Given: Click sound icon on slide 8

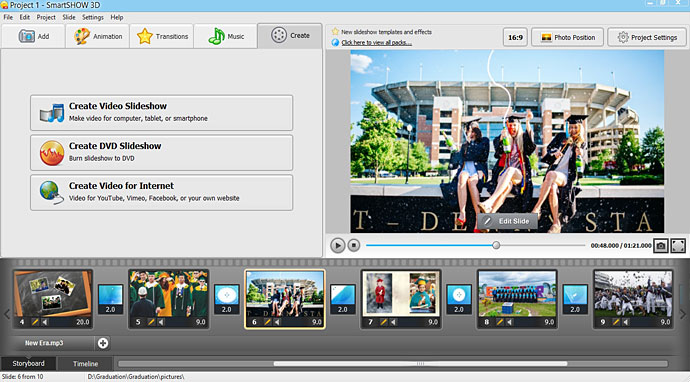Looking at the screenshot, I should (x=510, y=322).
